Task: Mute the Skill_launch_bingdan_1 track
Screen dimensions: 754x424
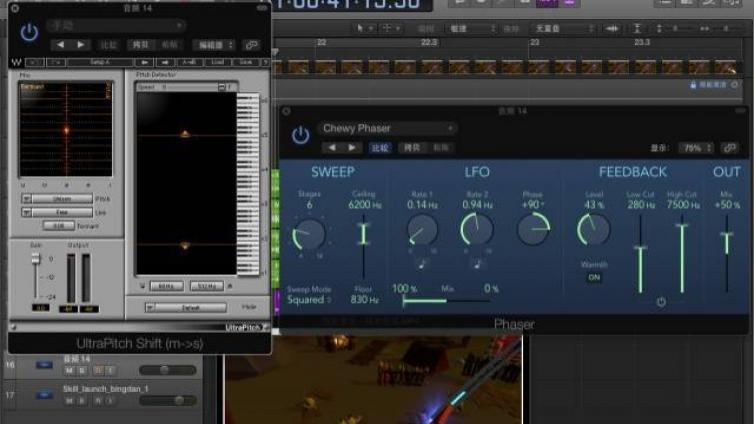Action: tap(69, 400)
